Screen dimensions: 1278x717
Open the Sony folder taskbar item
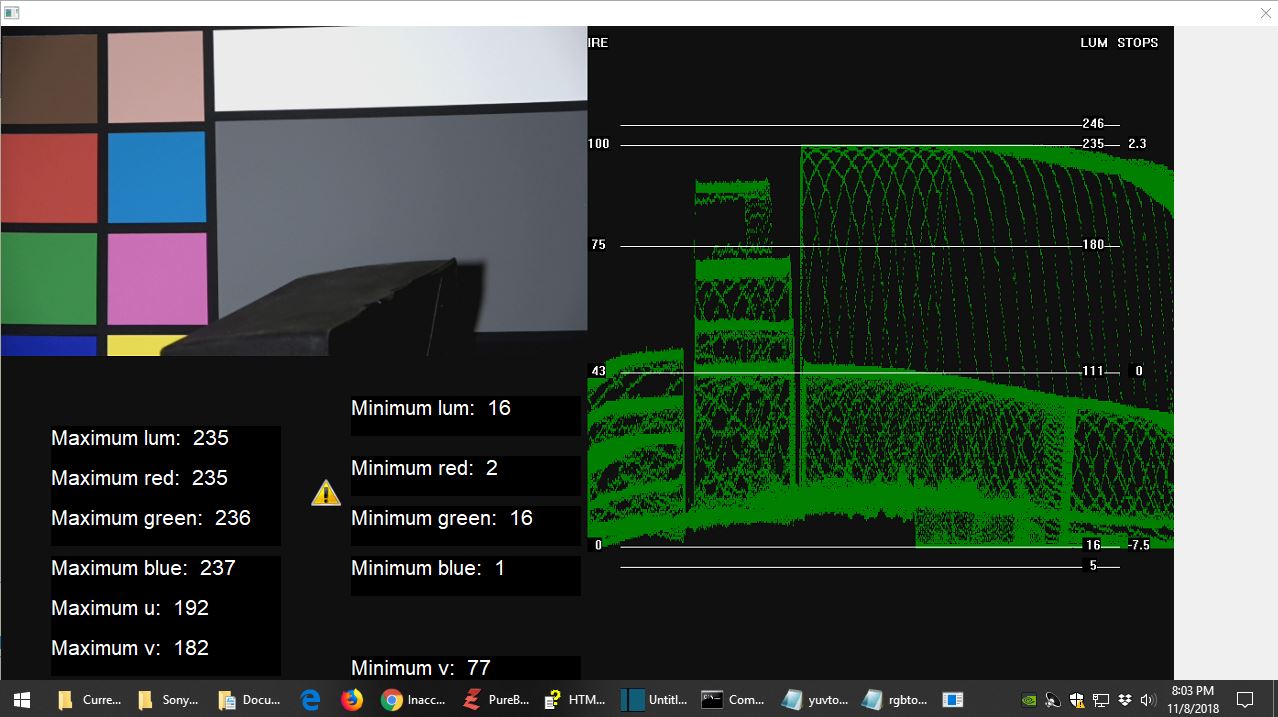pos(168,699)
